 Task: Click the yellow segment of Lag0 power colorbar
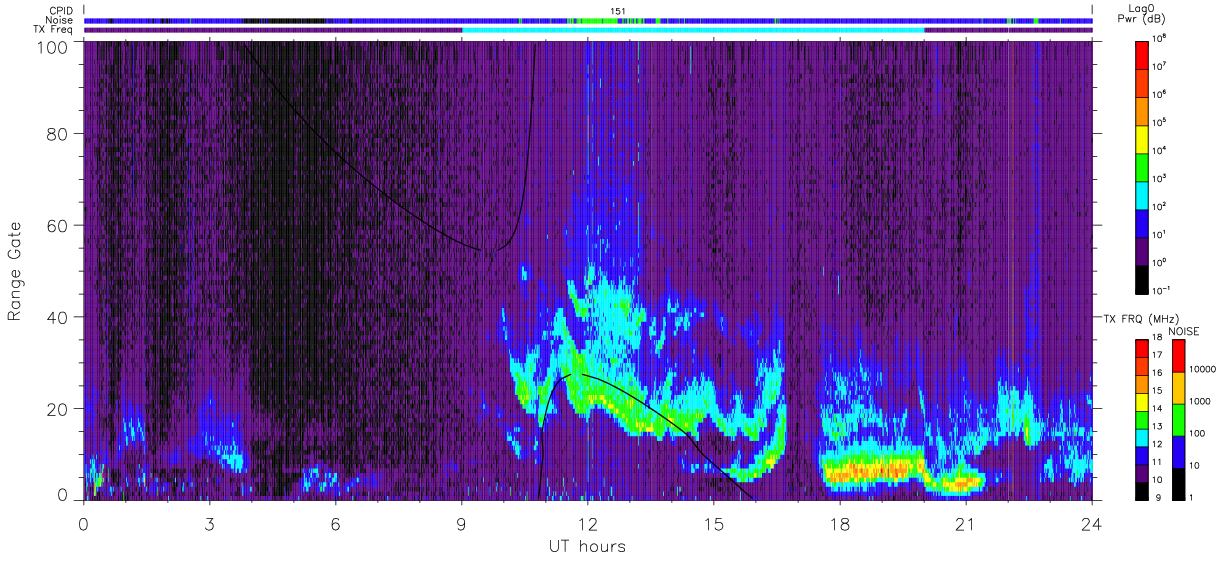click(x=1143, y=138)
